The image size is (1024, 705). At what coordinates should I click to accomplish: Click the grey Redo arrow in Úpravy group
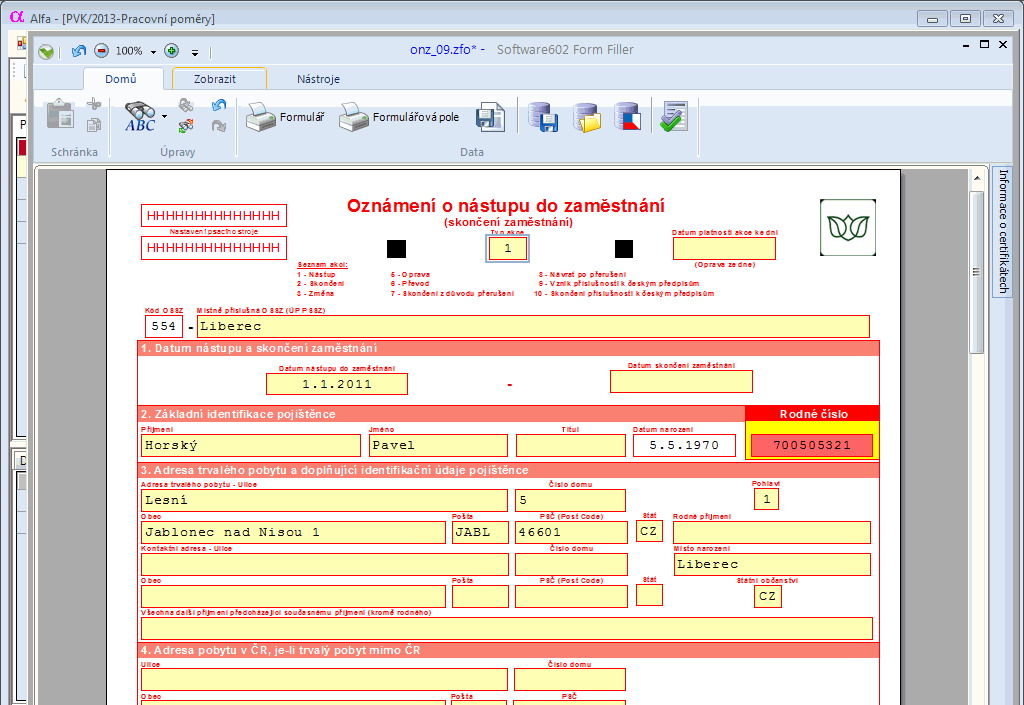(219, 125)
